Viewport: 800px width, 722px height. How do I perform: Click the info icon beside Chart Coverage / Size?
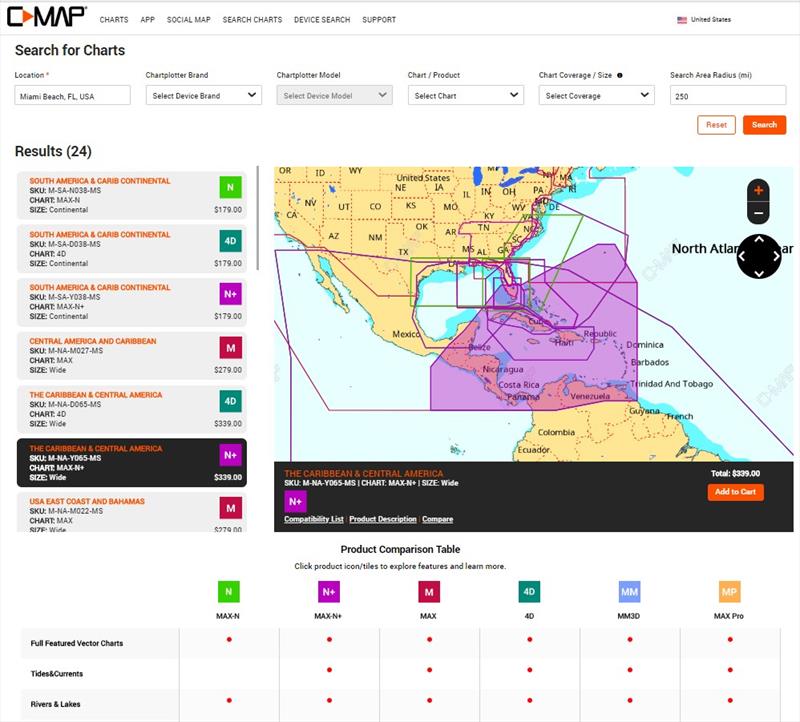coord(620,76)
